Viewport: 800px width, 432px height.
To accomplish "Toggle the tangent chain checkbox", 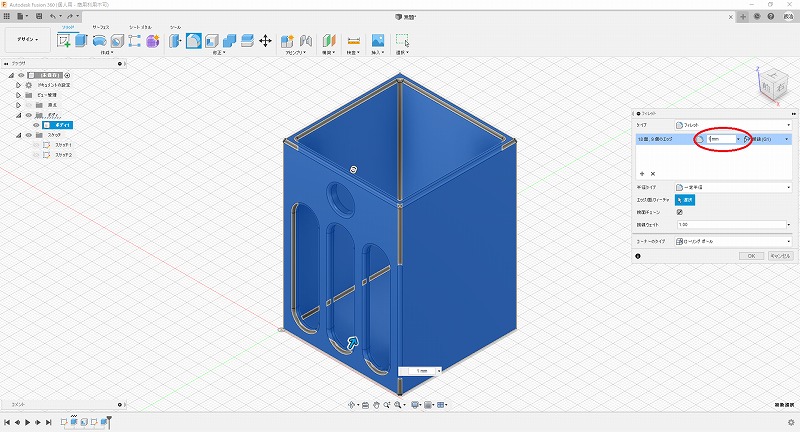I will coord(680,212).
